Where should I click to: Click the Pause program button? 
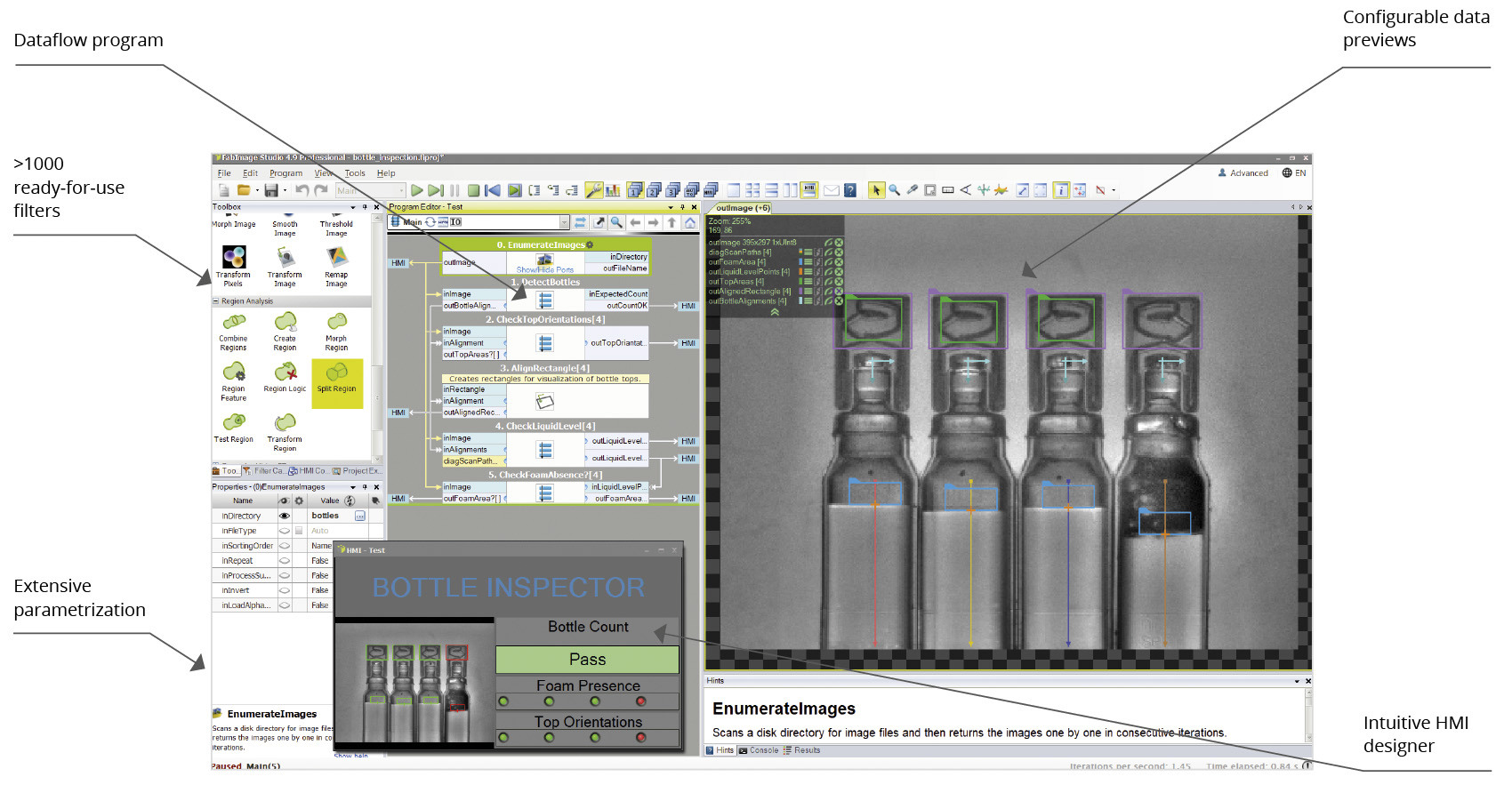click(x=454, y=190)
